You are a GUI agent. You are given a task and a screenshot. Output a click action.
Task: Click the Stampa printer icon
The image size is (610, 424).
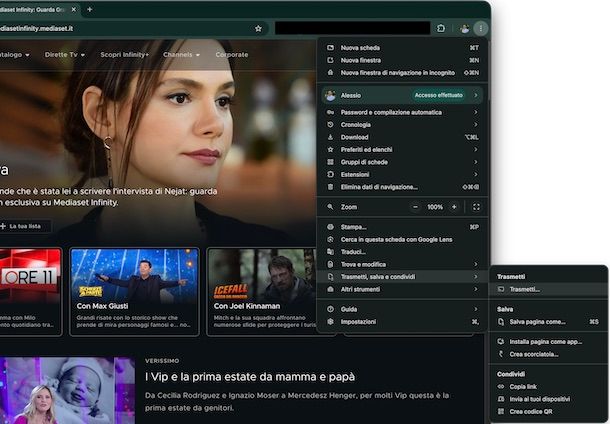330,227
